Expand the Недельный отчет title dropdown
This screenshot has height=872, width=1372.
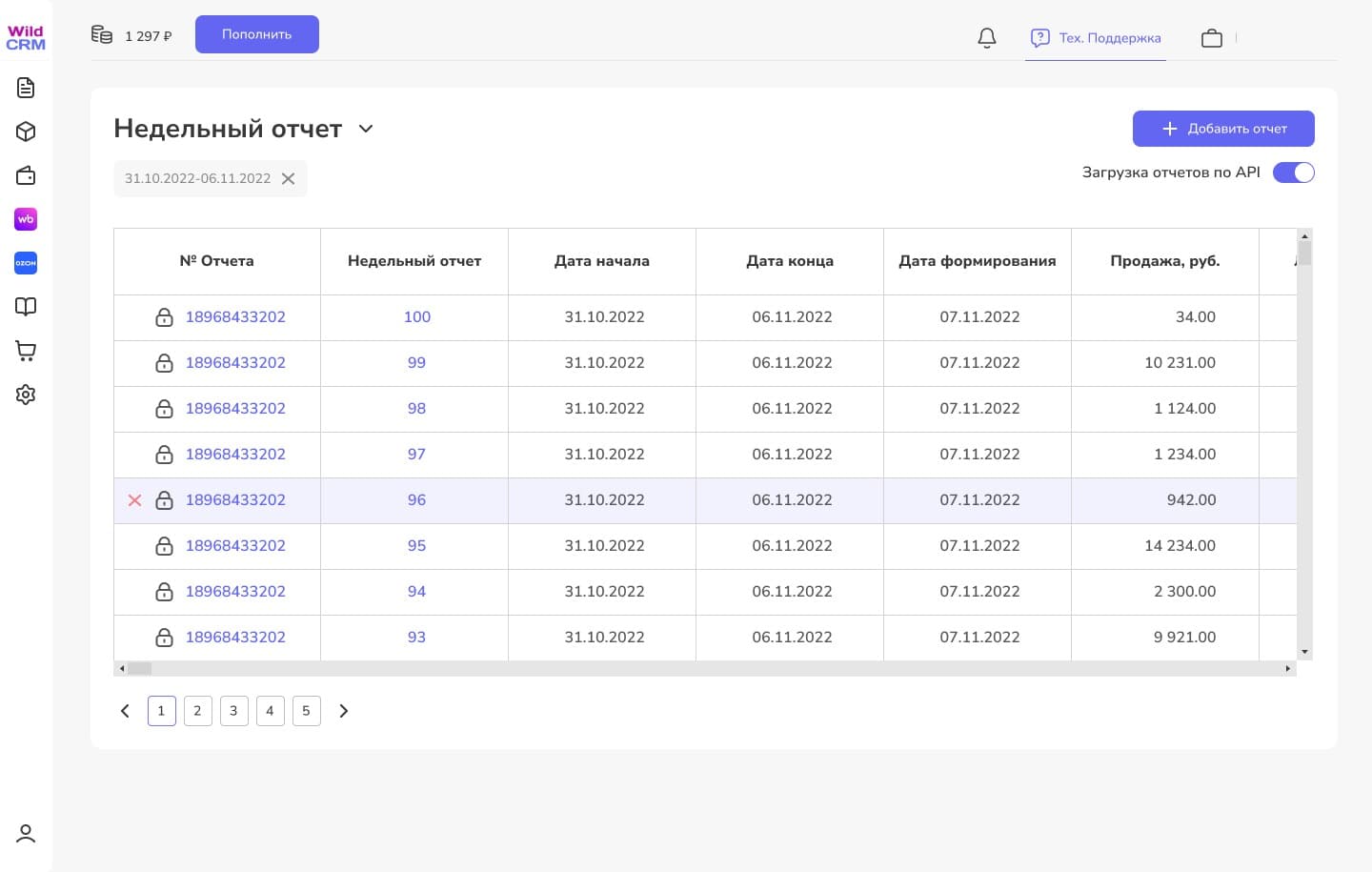366,129
